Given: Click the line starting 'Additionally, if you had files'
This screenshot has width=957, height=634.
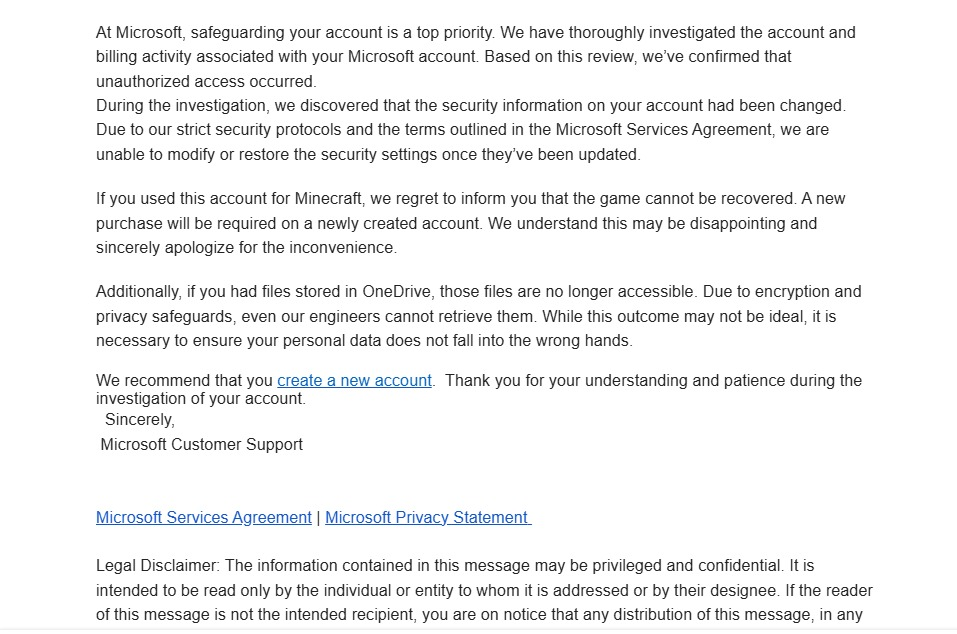Looking at the screenshot, I should [478, 292].
